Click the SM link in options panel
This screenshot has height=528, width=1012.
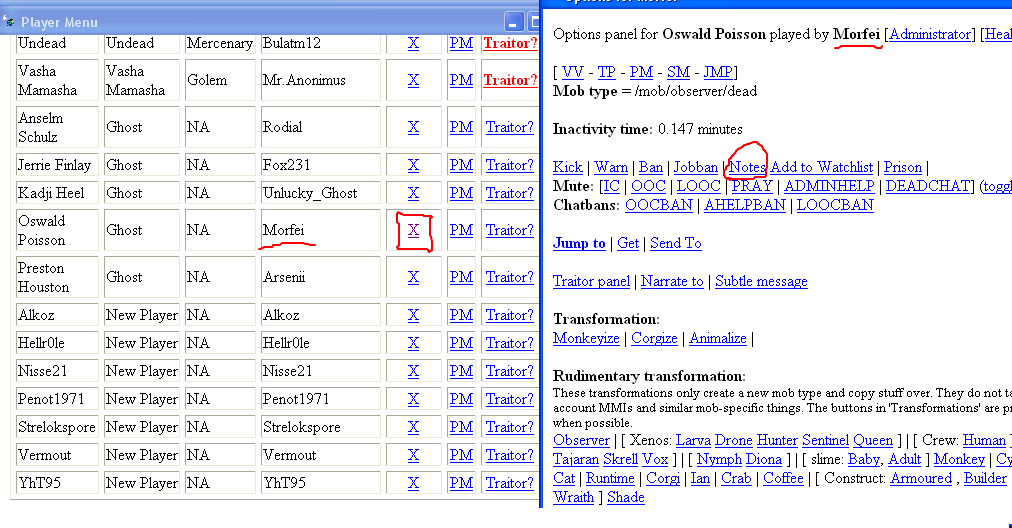678,72
